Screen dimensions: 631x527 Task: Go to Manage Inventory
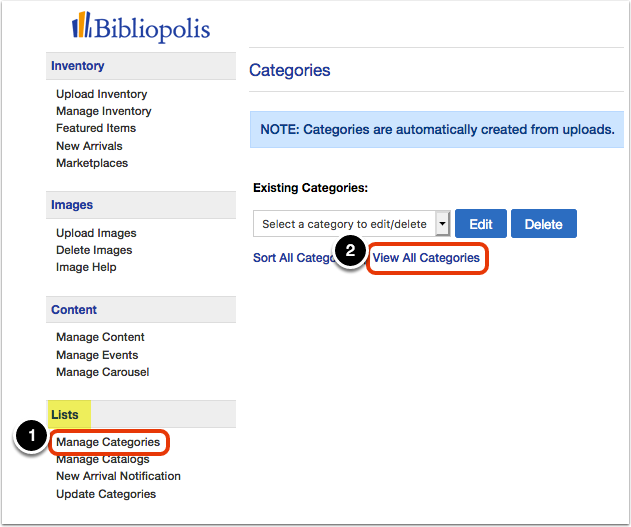103,111
